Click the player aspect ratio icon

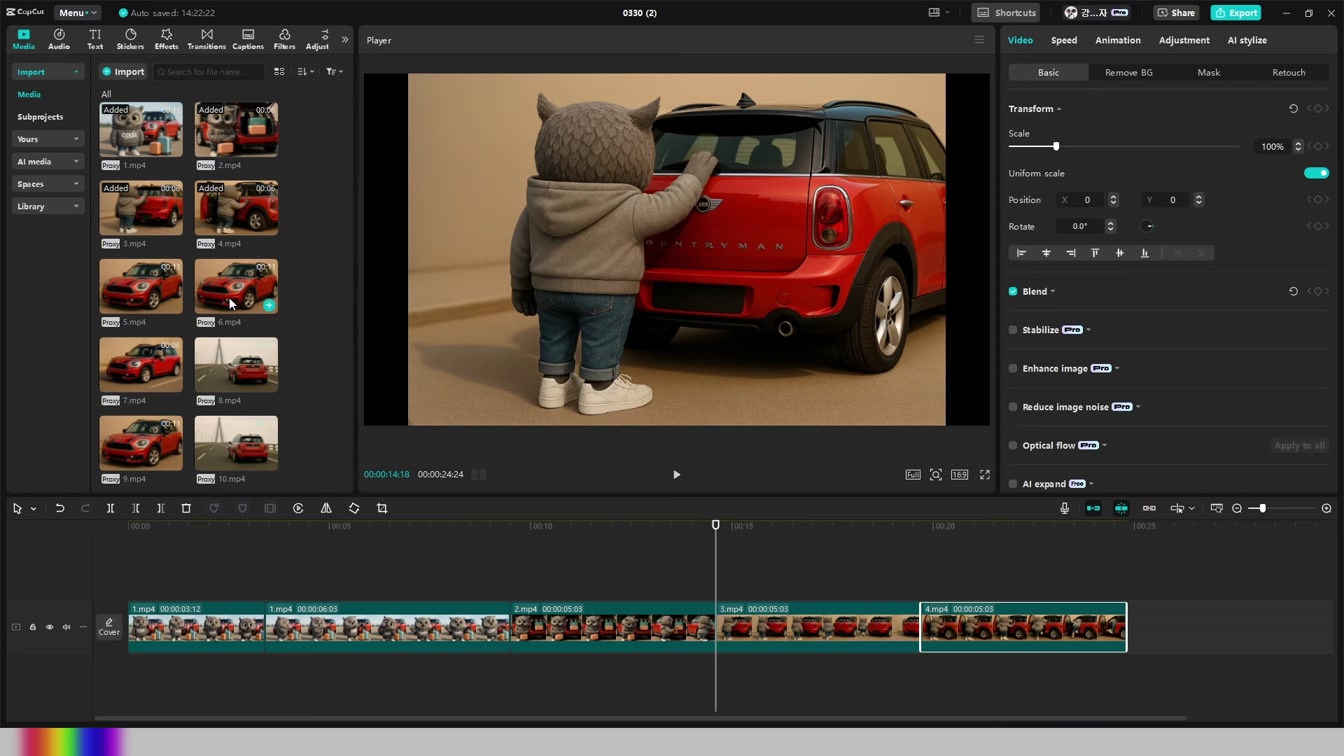(x=960, y=475)
